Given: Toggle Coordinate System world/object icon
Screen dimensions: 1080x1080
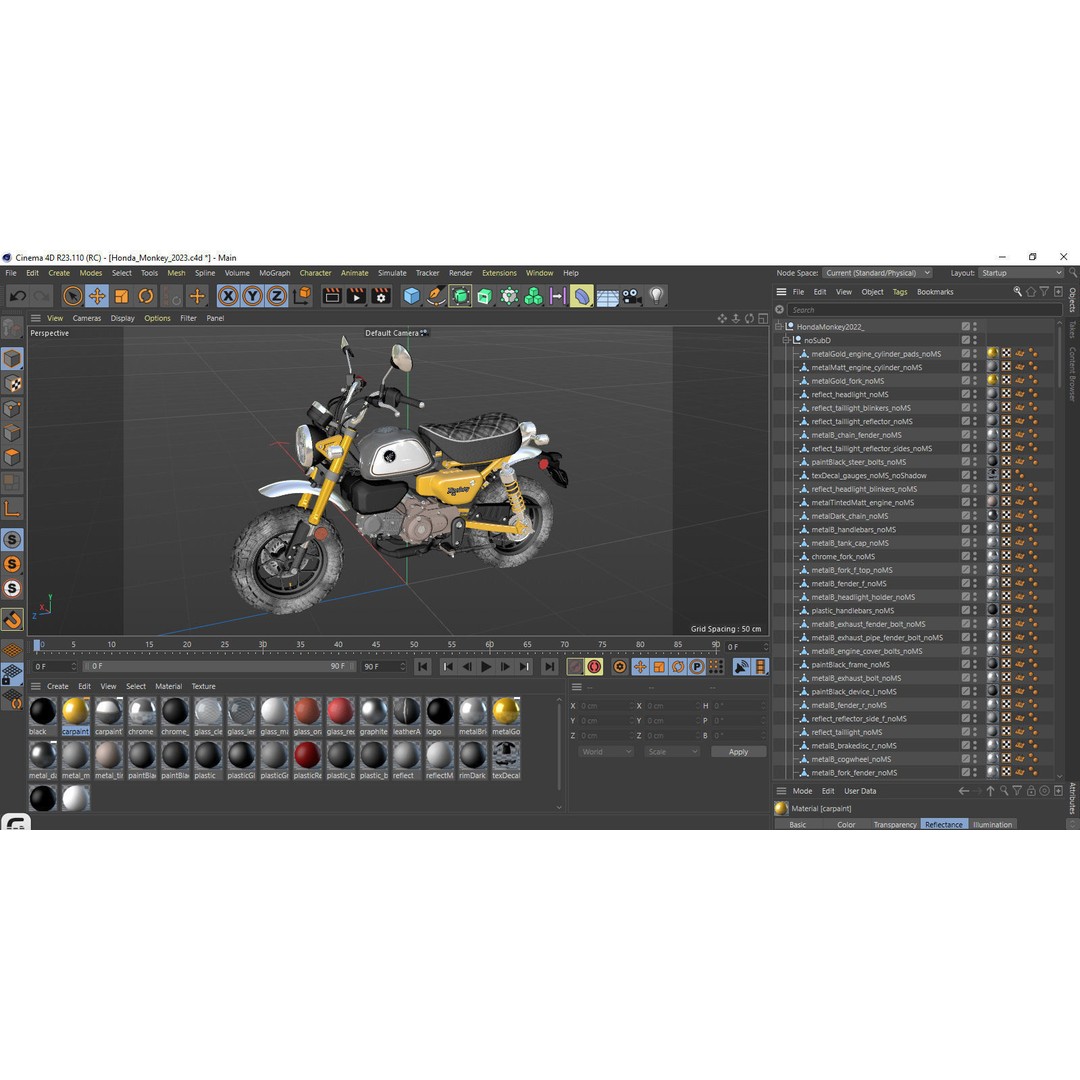Looking at the screenshot, I should [302, 296].
